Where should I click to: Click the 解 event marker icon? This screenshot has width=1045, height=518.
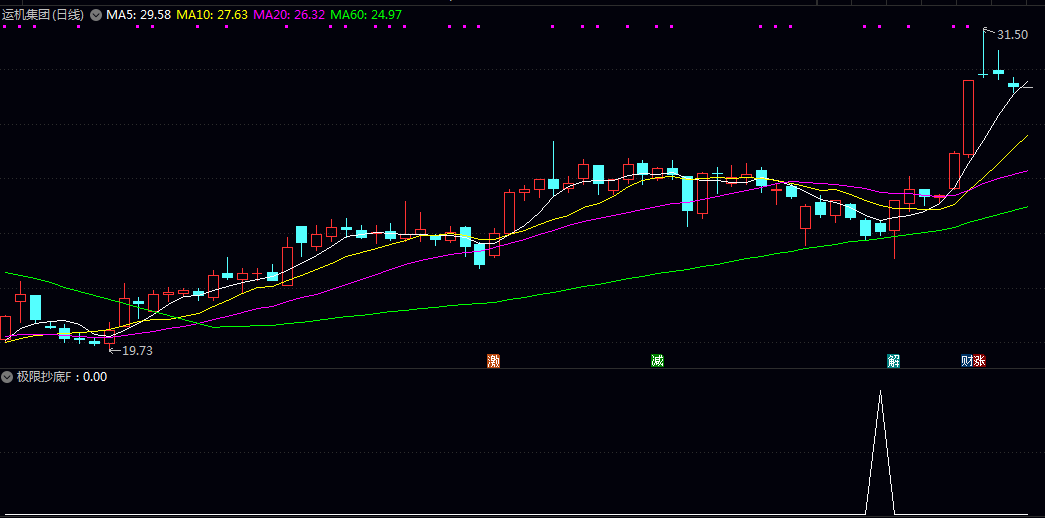click(x=894, y=361)
